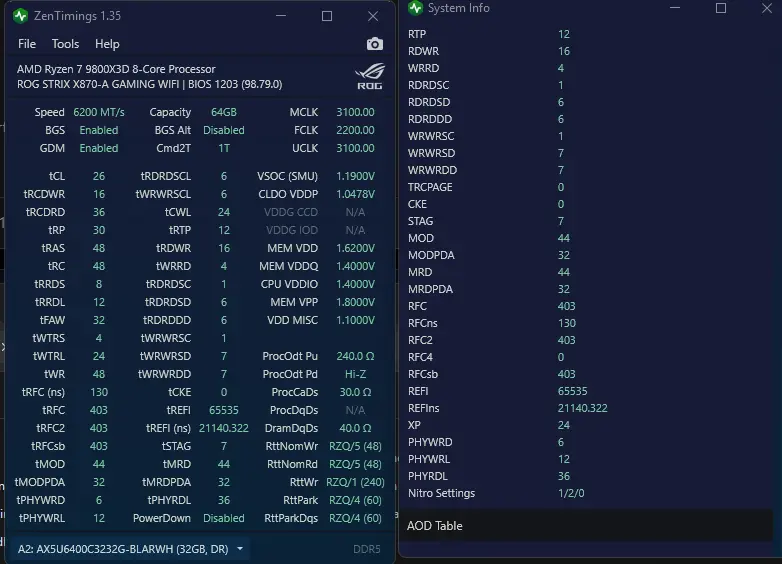Open the File menu

(27, 44)
